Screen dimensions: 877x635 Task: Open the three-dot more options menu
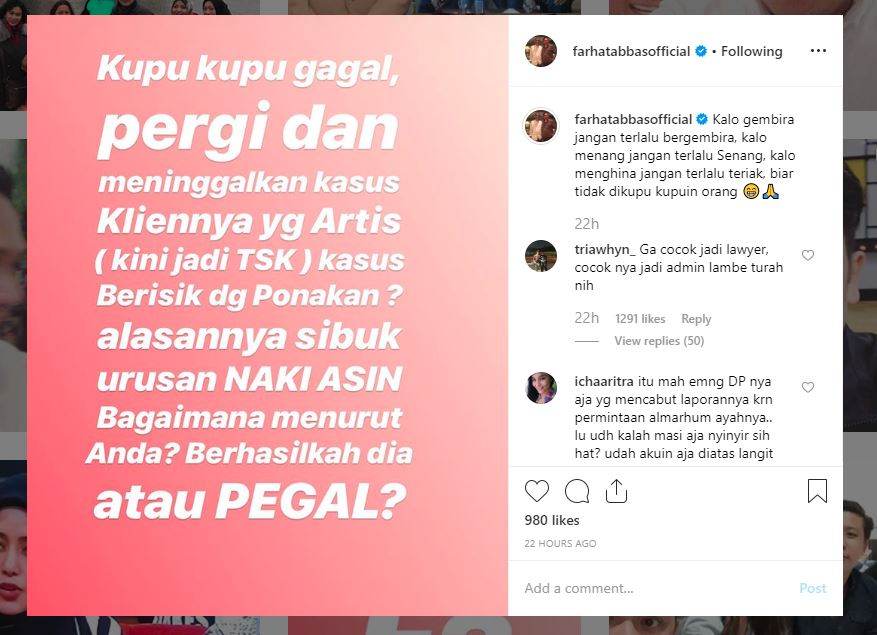[x=818, y=51]
